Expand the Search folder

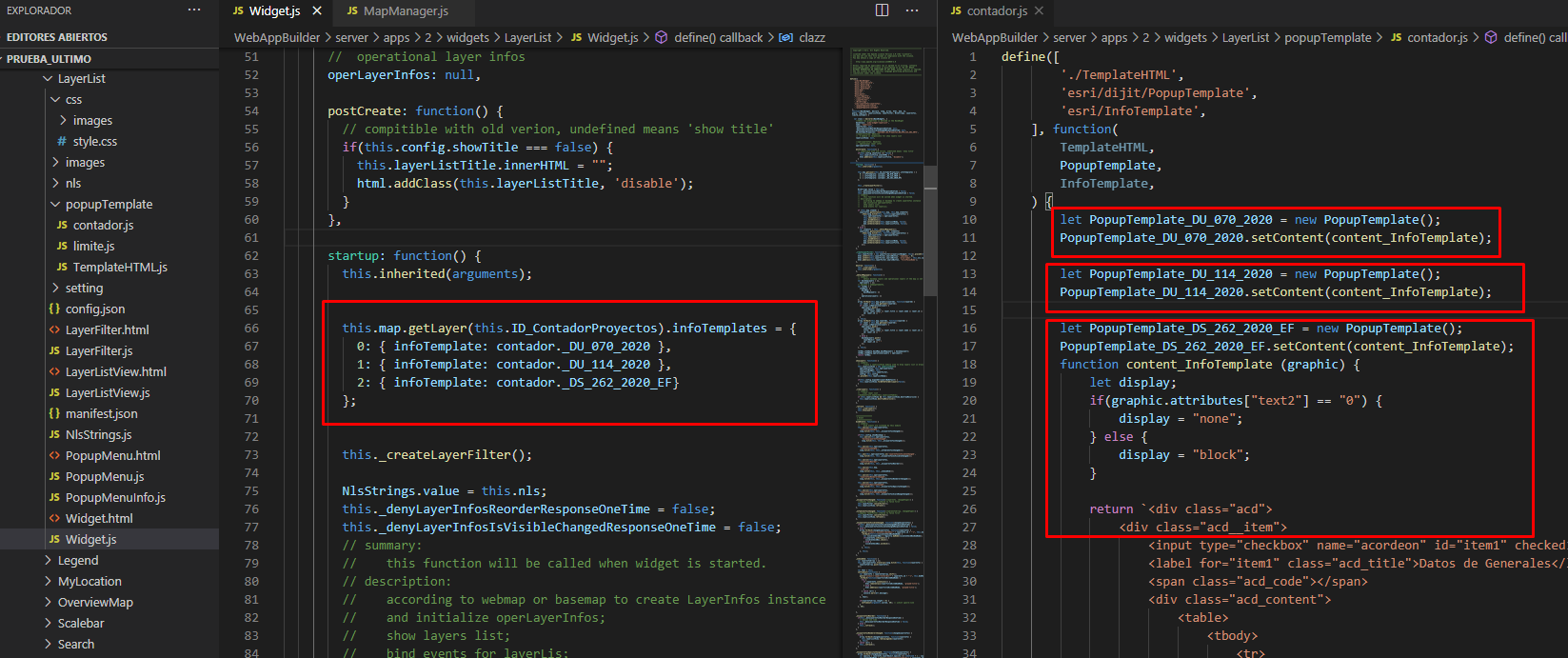coord(76,645)
